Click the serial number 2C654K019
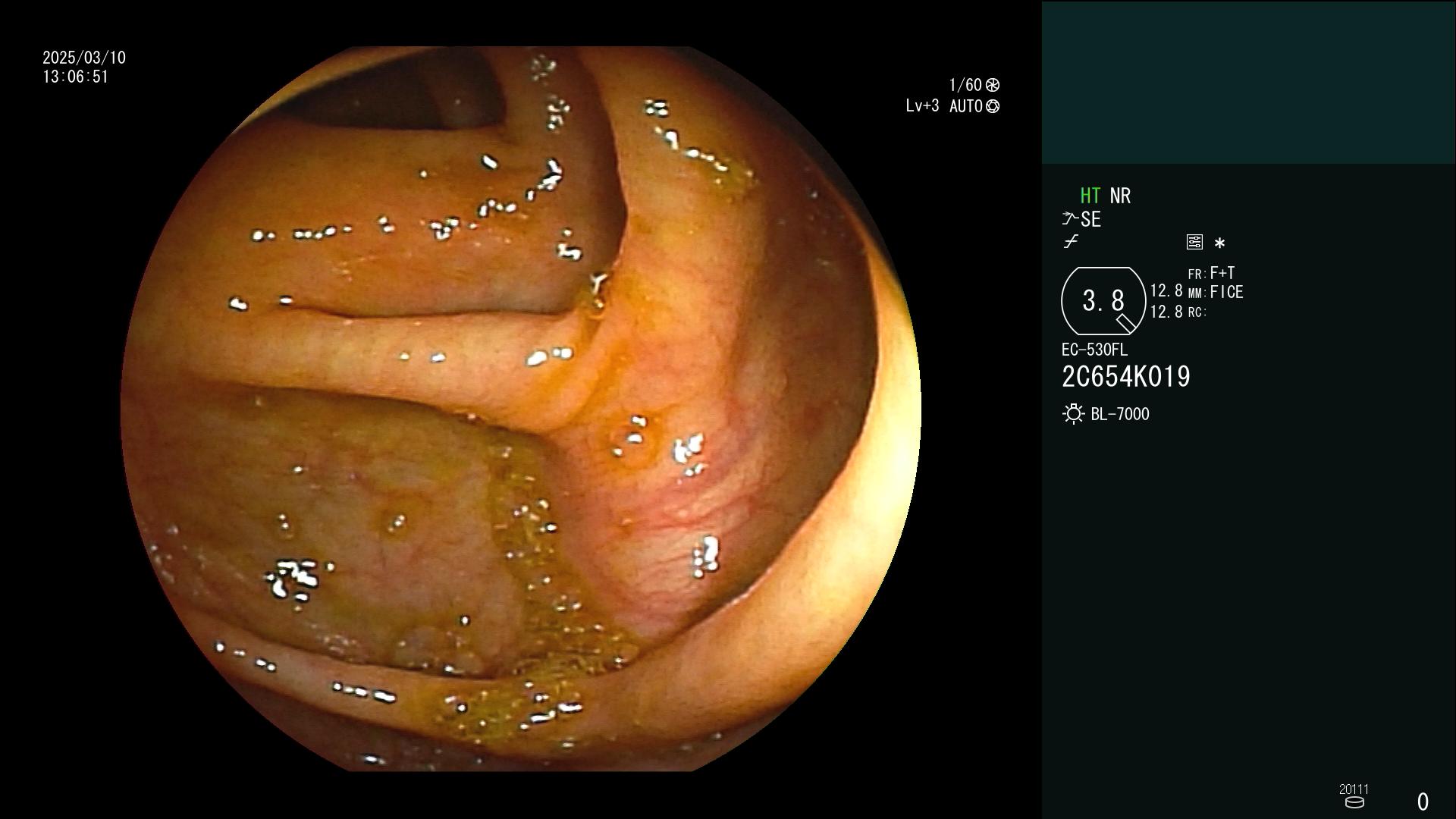Viewport: 1456px width, 819px height. pyautogui.click(x=1126, y=377)
